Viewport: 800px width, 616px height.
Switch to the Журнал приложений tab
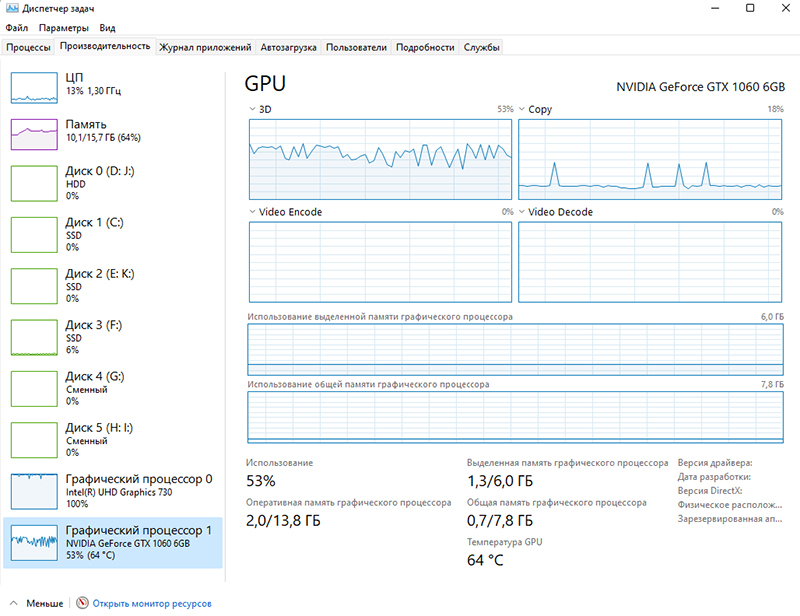205,47
